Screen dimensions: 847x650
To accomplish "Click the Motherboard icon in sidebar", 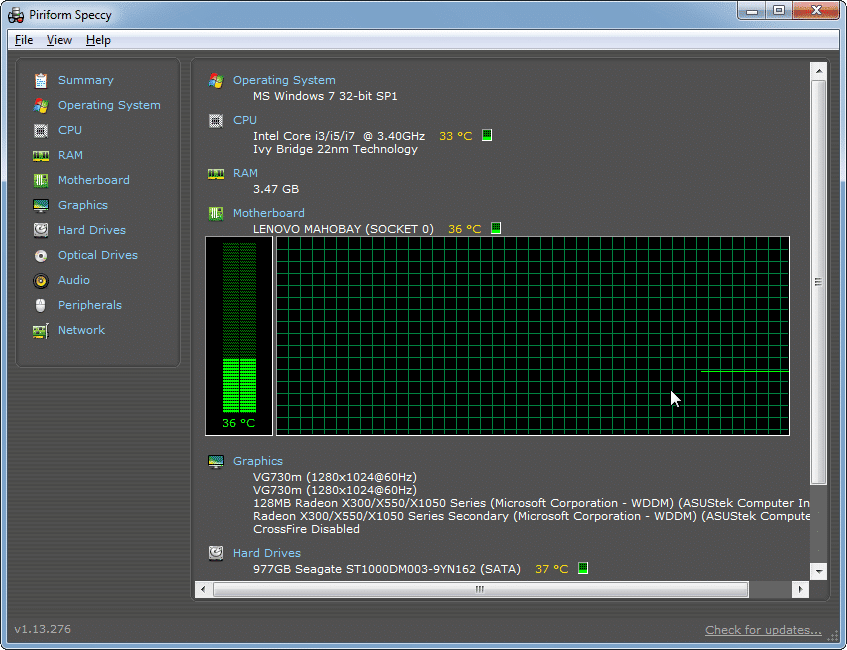I will [x=41, y=180].
